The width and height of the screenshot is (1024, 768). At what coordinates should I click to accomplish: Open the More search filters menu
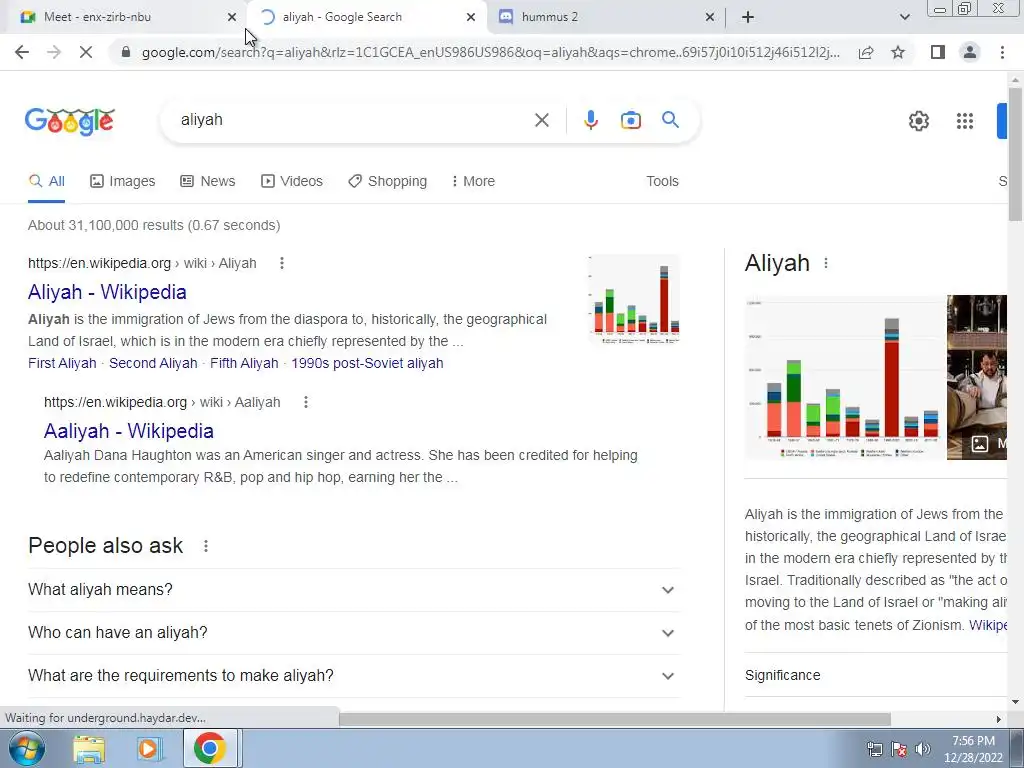(473, 181)
